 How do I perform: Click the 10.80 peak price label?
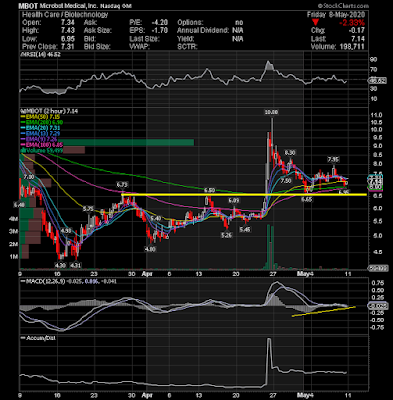pos(271,112)
